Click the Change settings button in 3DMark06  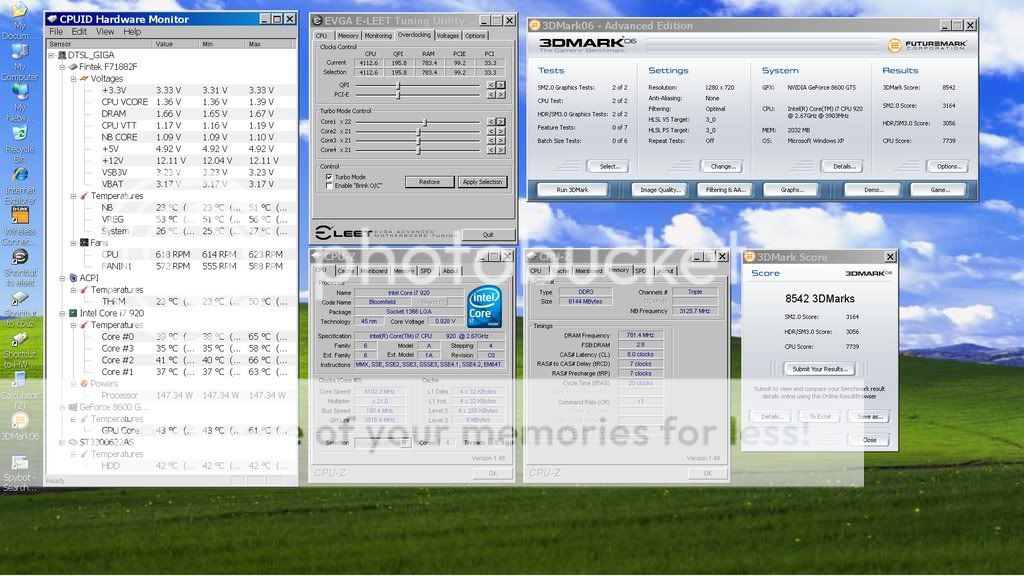(x=722, y=167)
